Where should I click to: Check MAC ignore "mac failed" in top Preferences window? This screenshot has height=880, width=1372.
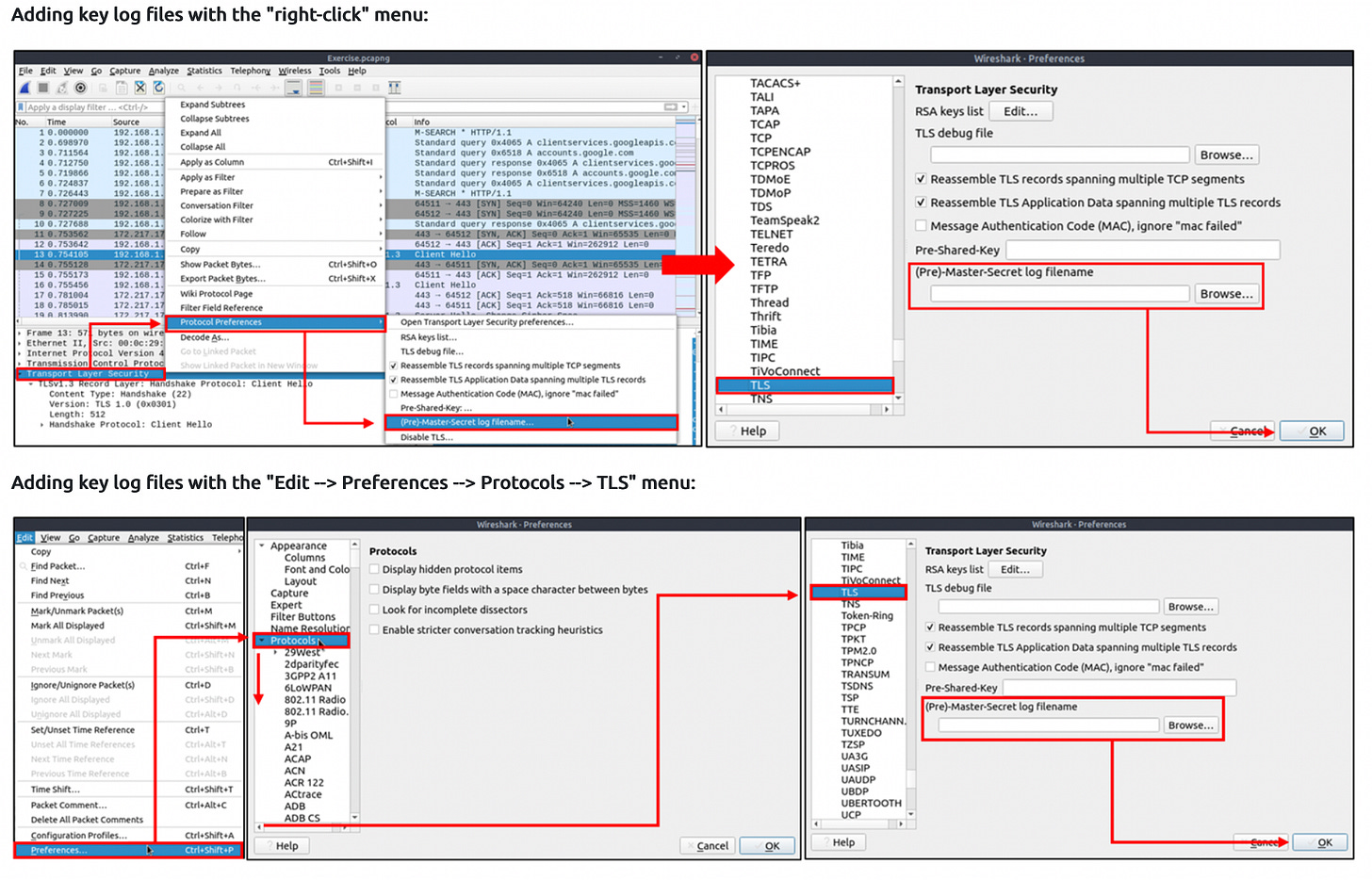tap(921, 226)
